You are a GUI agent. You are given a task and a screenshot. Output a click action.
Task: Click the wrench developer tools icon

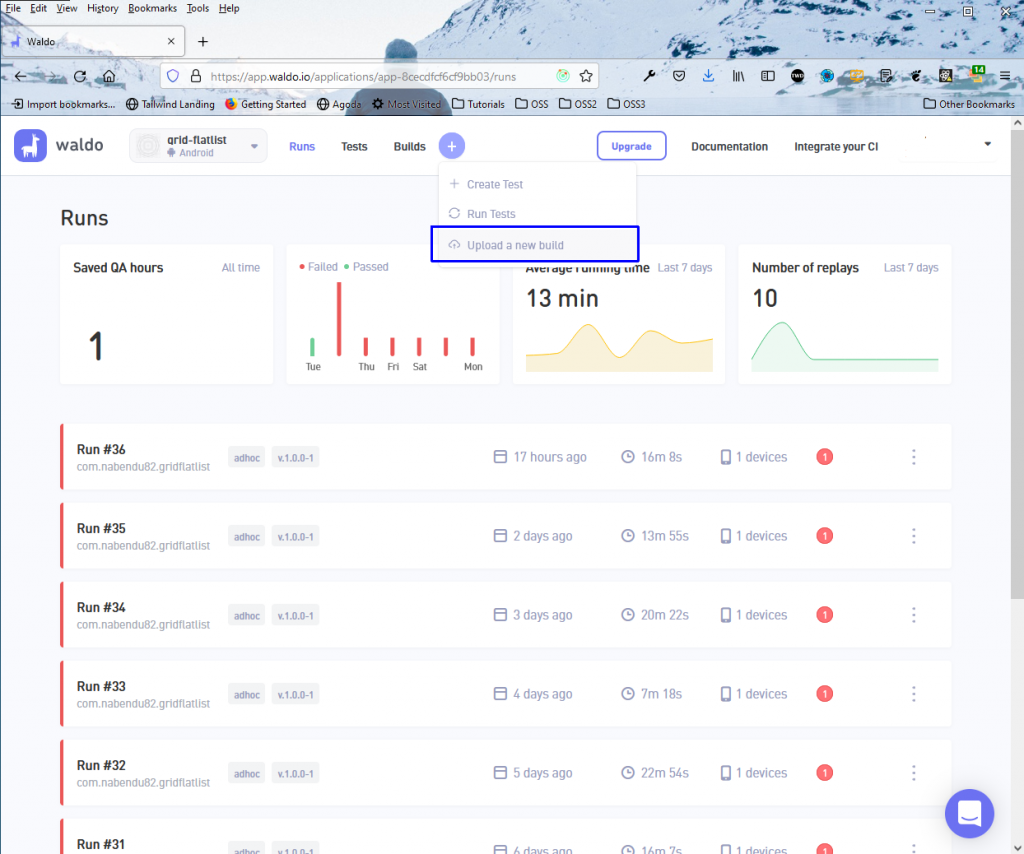[x=649, y=76]
